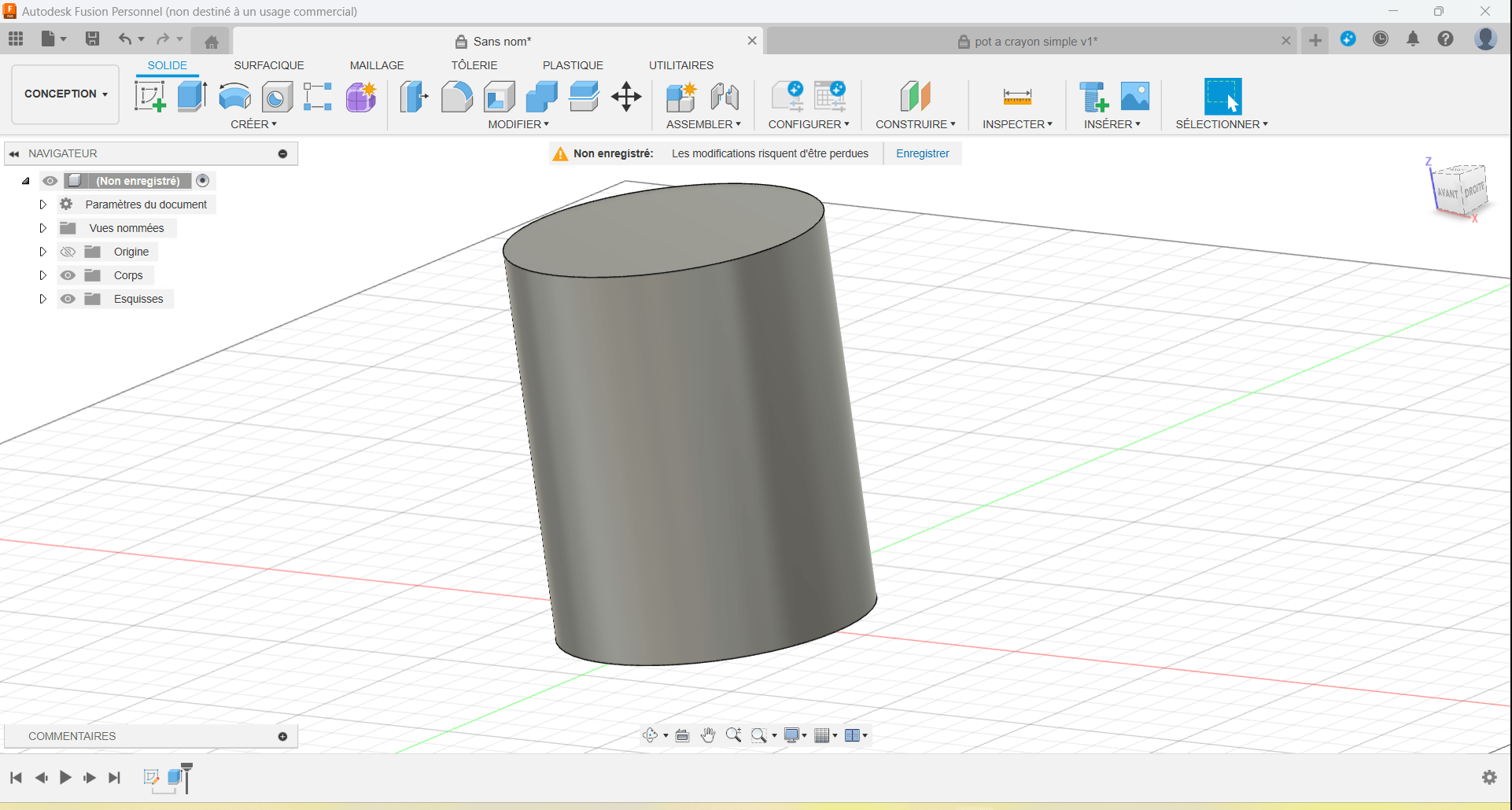Click the Configure parameters icon
This screenshot has height=810, width=1512.
[x=787, y=97]
